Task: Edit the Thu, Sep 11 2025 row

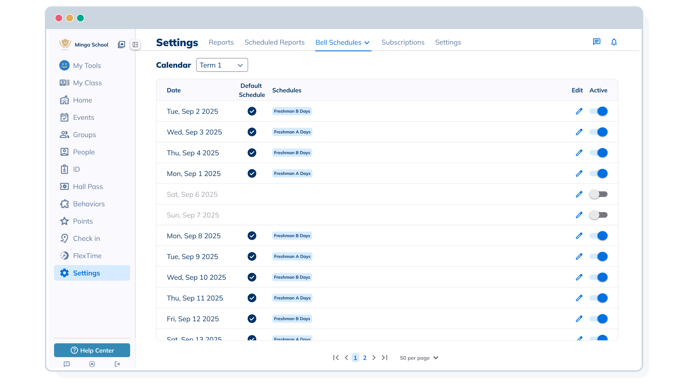Action: 579,298
